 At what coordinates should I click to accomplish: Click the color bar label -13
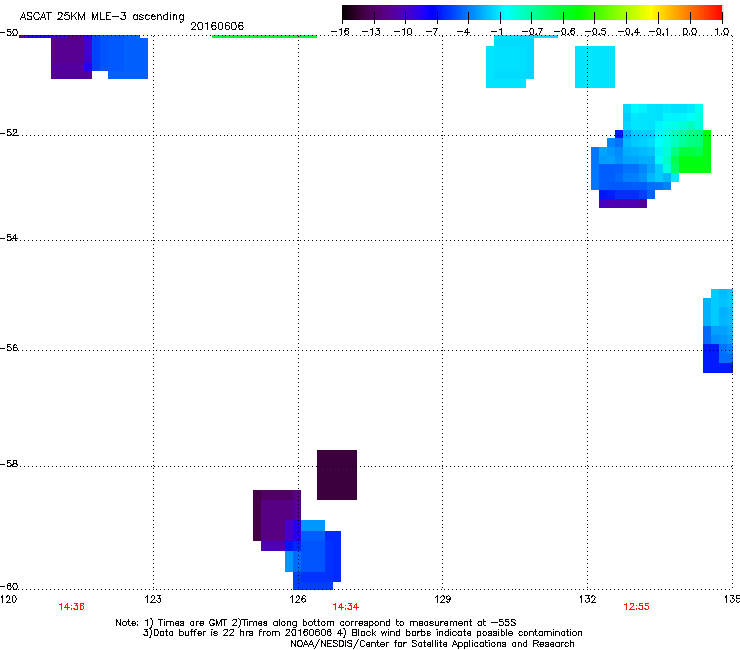(371, 32)
